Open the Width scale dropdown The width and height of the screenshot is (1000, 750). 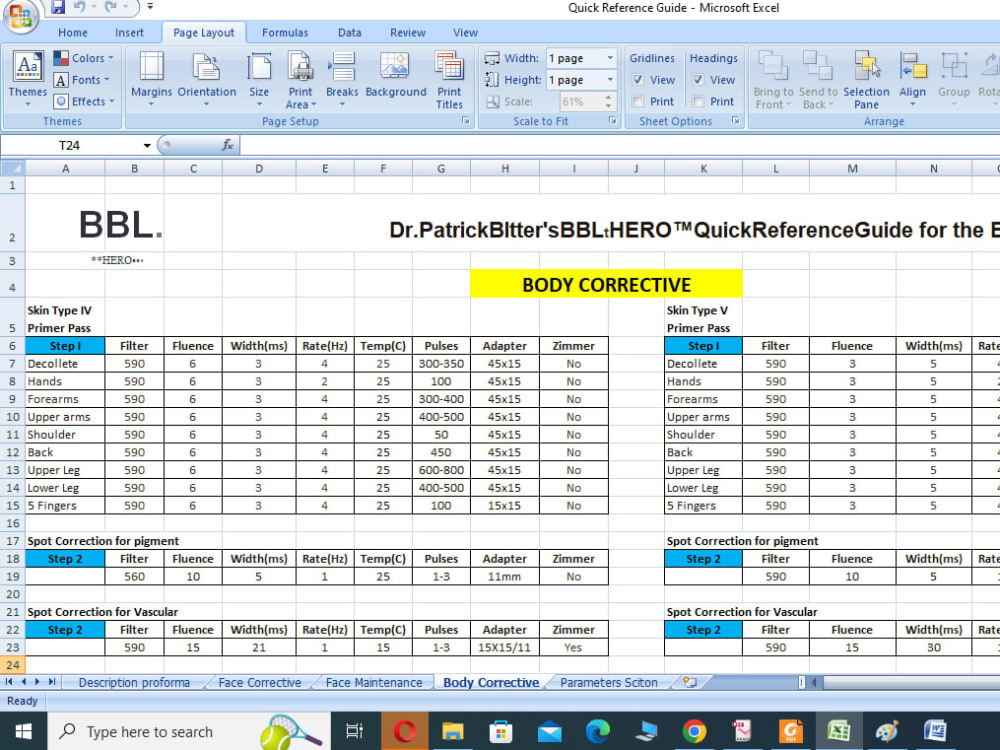[610, 58]
